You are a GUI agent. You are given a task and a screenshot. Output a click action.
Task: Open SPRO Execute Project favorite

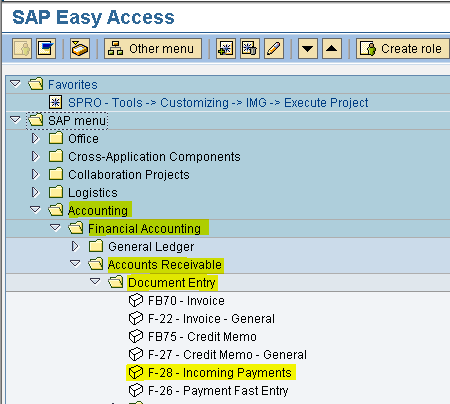(x=218, y=103)
